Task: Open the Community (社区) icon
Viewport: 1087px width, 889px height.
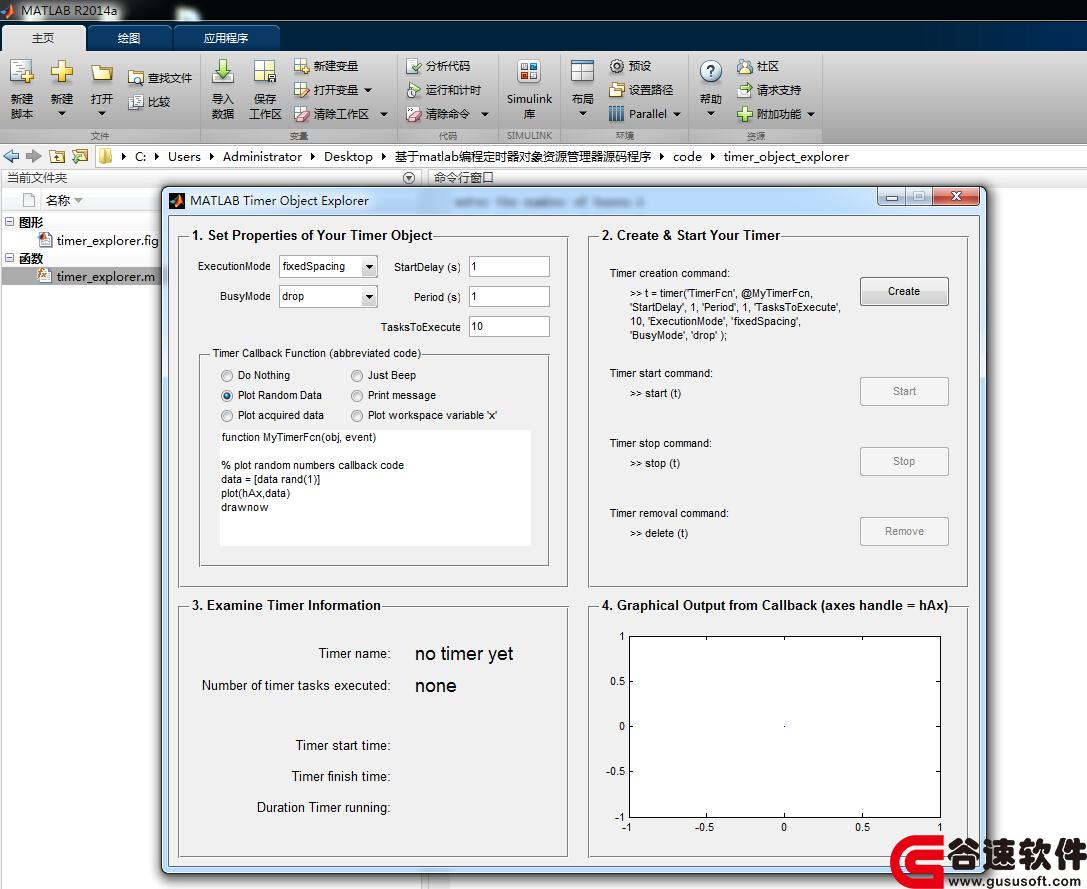Action: coord(745,66)
